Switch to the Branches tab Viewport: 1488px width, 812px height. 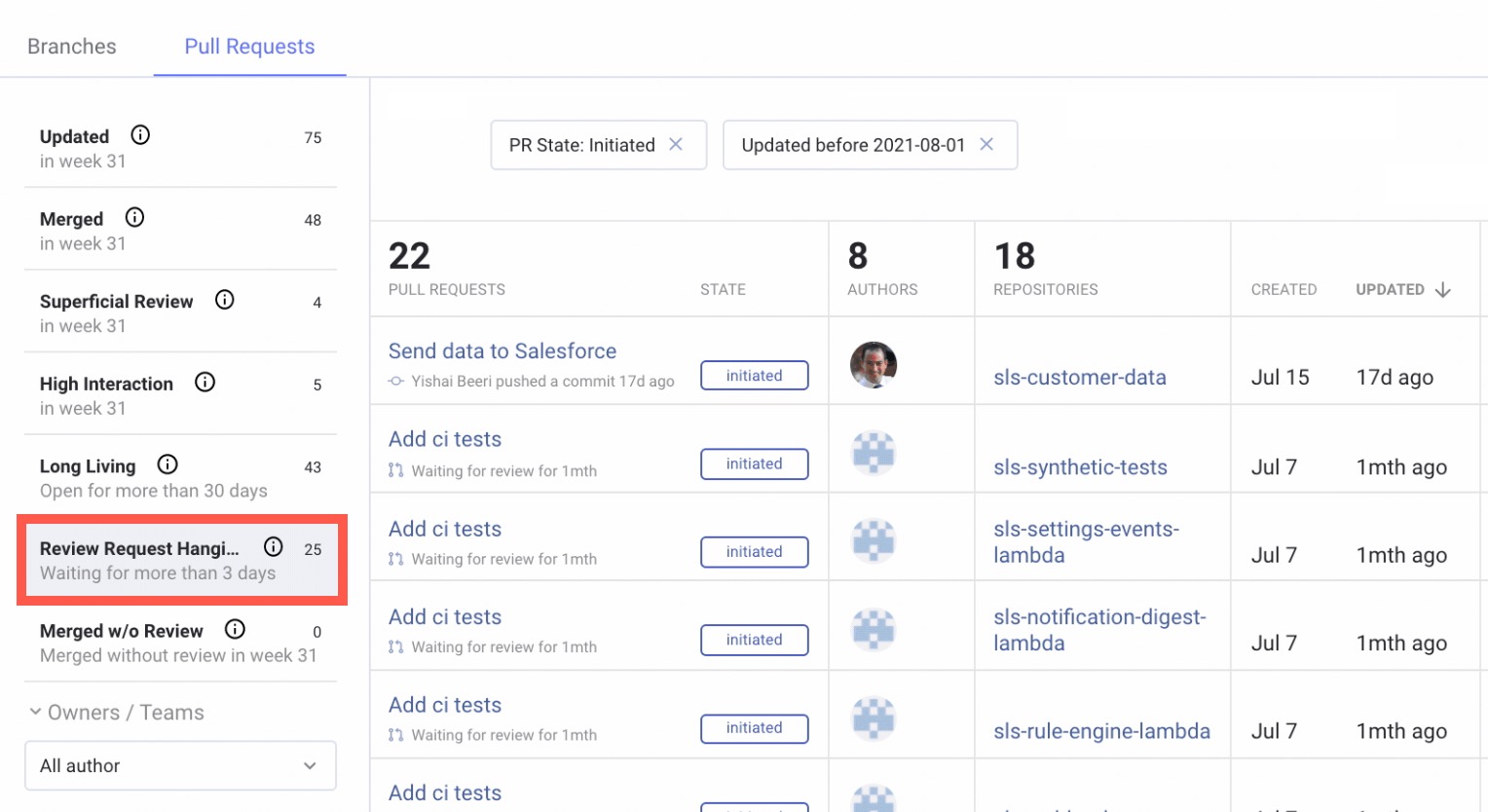(72, 47)
